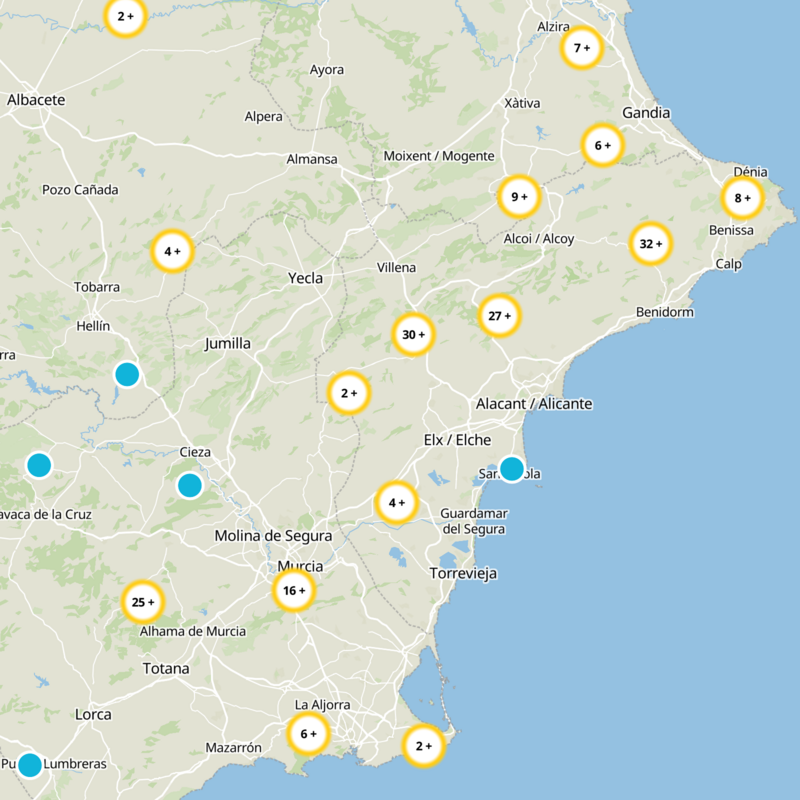Open the 4+ cluster near Guardamar del Segura
This screenshot has width=800, height=800.
tap(396, 503)
